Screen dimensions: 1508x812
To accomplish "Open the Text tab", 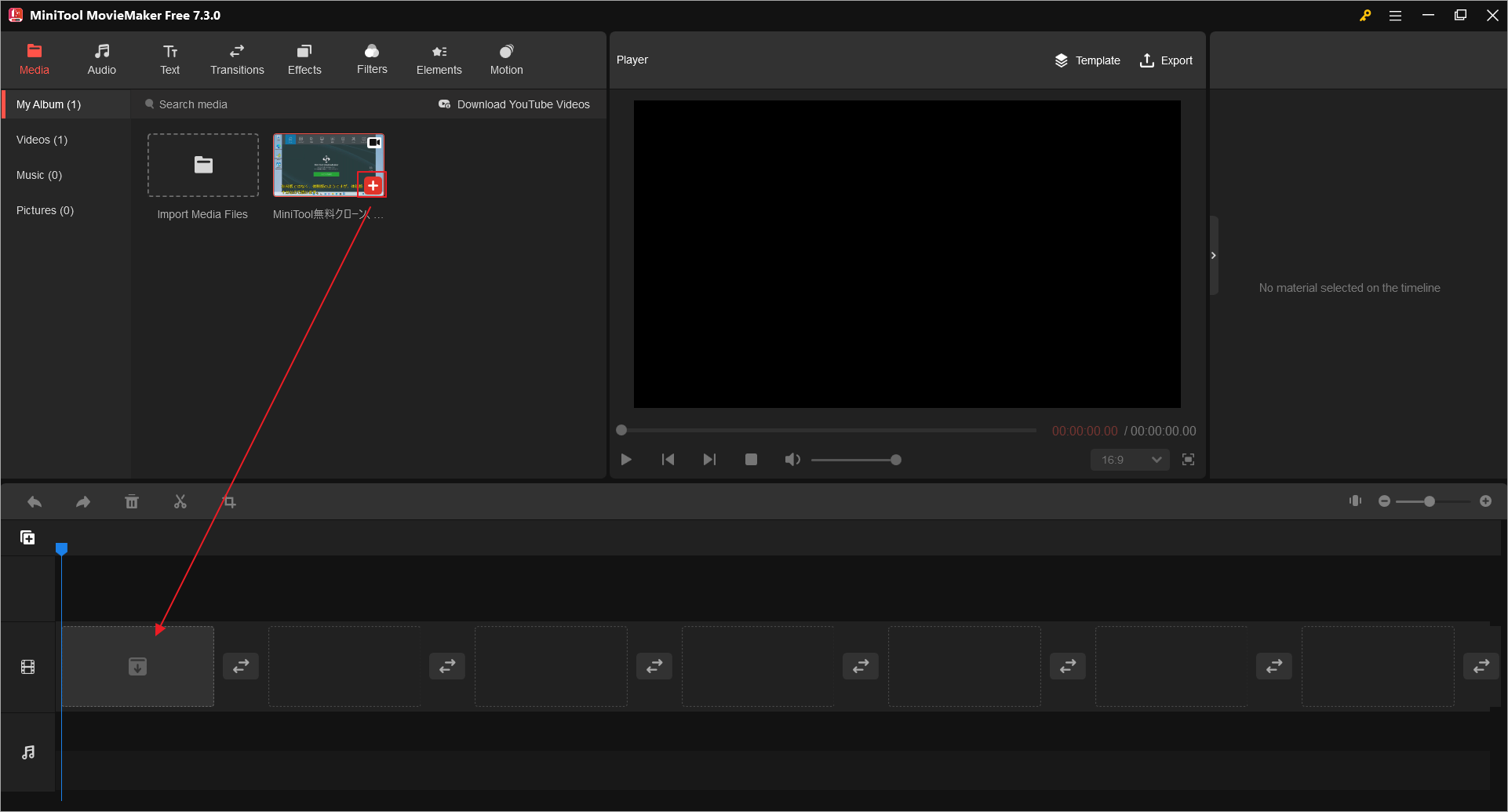I will coord(170,60).
